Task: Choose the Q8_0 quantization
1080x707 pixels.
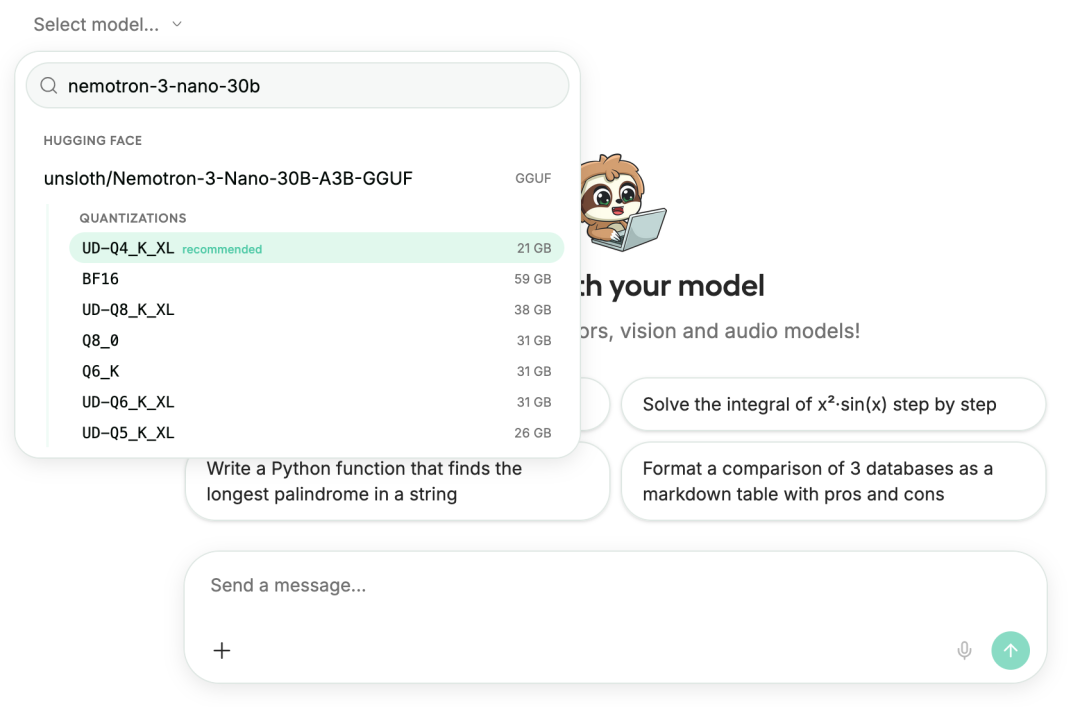Action: tap(316, 340)
